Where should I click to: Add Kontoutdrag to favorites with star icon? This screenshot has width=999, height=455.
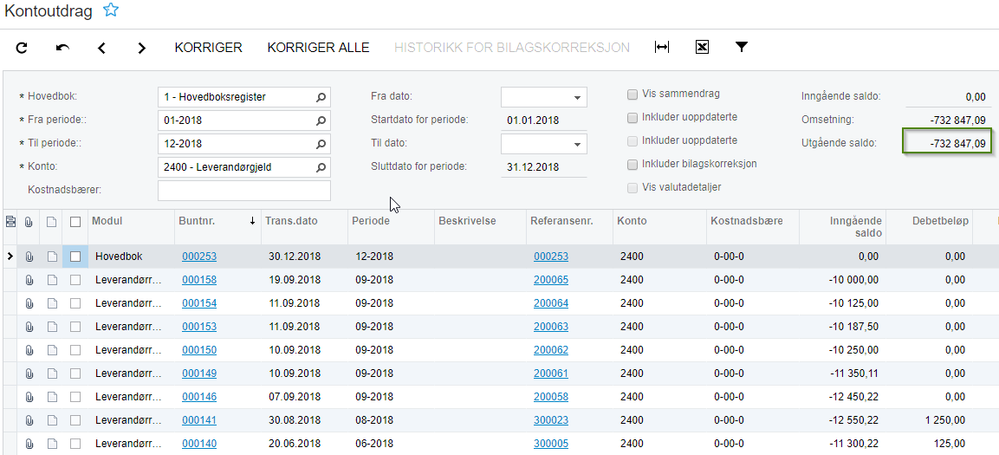click(x=111, y=10)
